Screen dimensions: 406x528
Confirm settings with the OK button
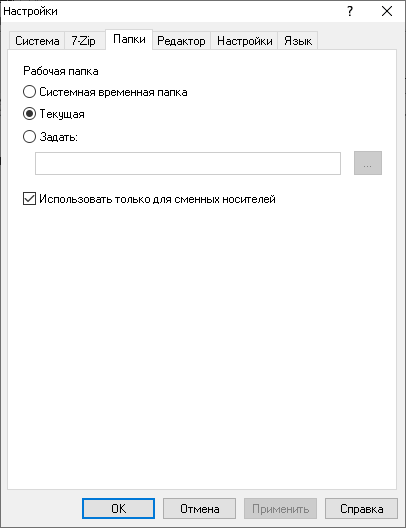pos(119,508)
